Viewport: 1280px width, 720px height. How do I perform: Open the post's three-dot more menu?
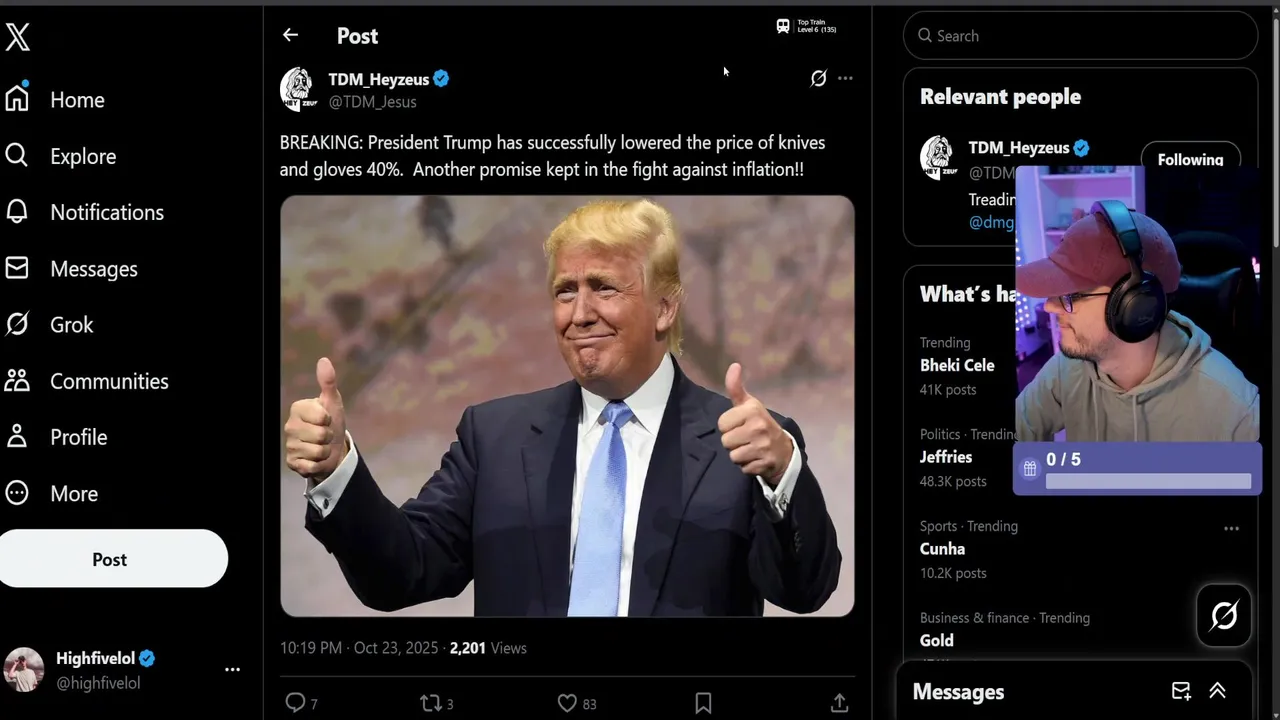[846, 78]
